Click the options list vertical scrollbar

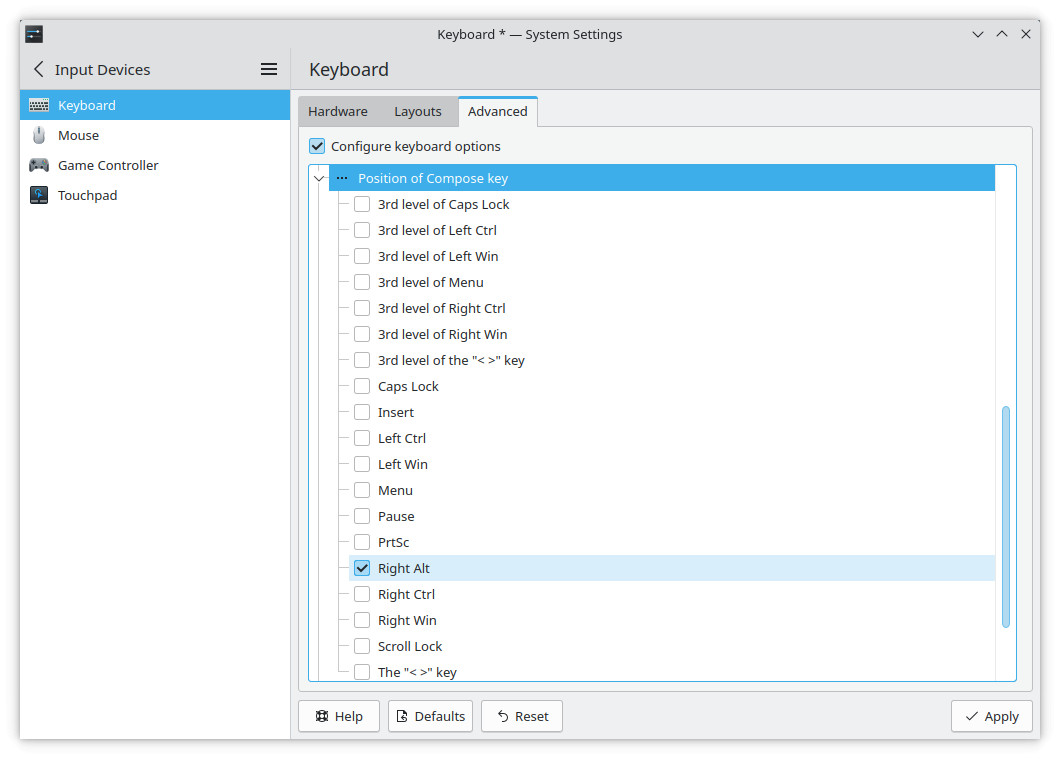1006,517
